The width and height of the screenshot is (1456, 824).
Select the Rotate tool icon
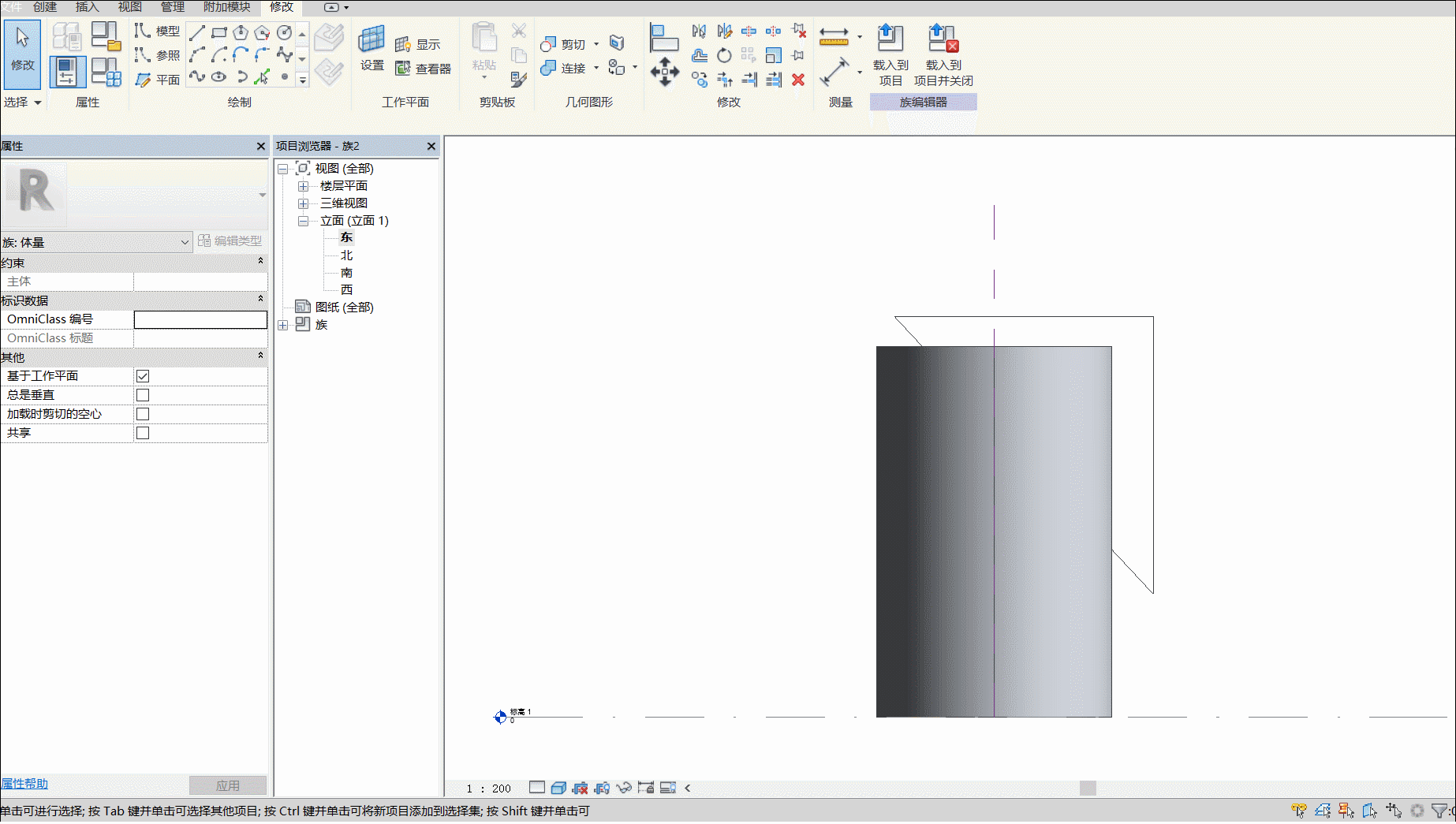tap(724, 55)
